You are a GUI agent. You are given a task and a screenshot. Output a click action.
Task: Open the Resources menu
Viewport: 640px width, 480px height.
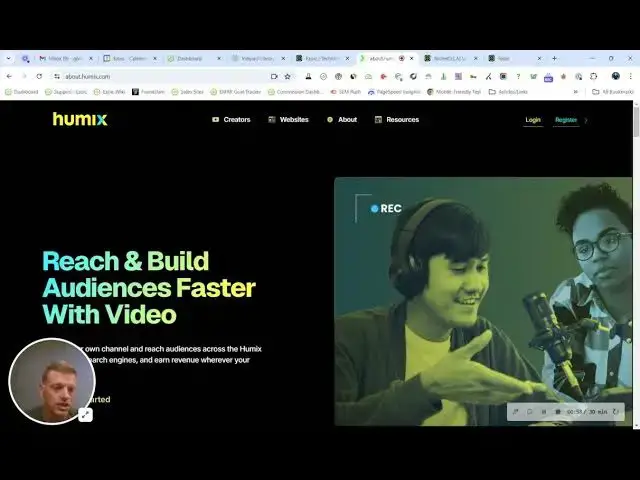[x=397, y=120]
